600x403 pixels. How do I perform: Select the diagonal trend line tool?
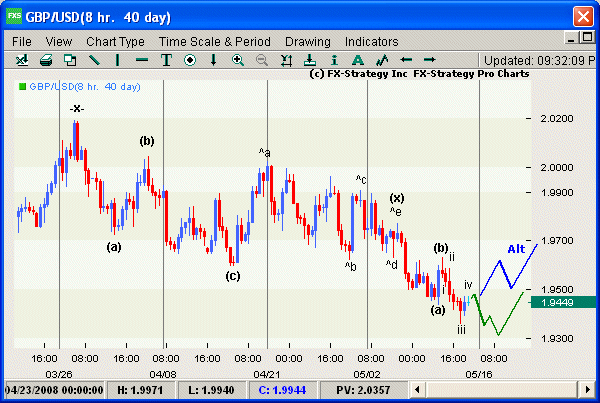tap(94, 60)
